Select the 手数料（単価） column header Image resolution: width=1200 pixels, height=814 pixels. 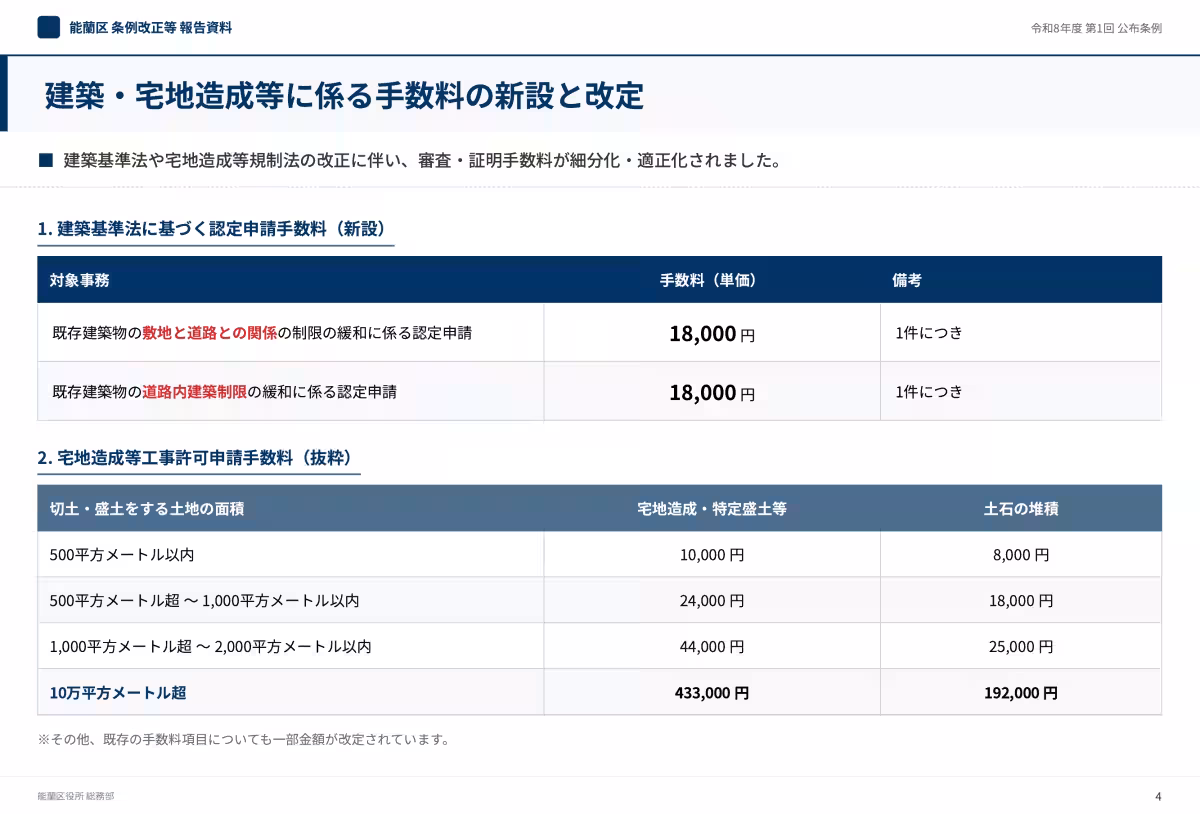[x=711, y=280]
